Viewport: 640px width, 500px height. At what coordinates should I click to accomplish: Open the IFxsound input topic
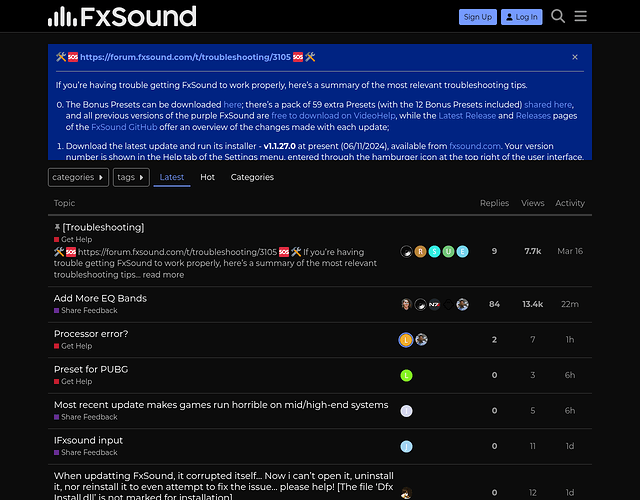click(88, 440)
